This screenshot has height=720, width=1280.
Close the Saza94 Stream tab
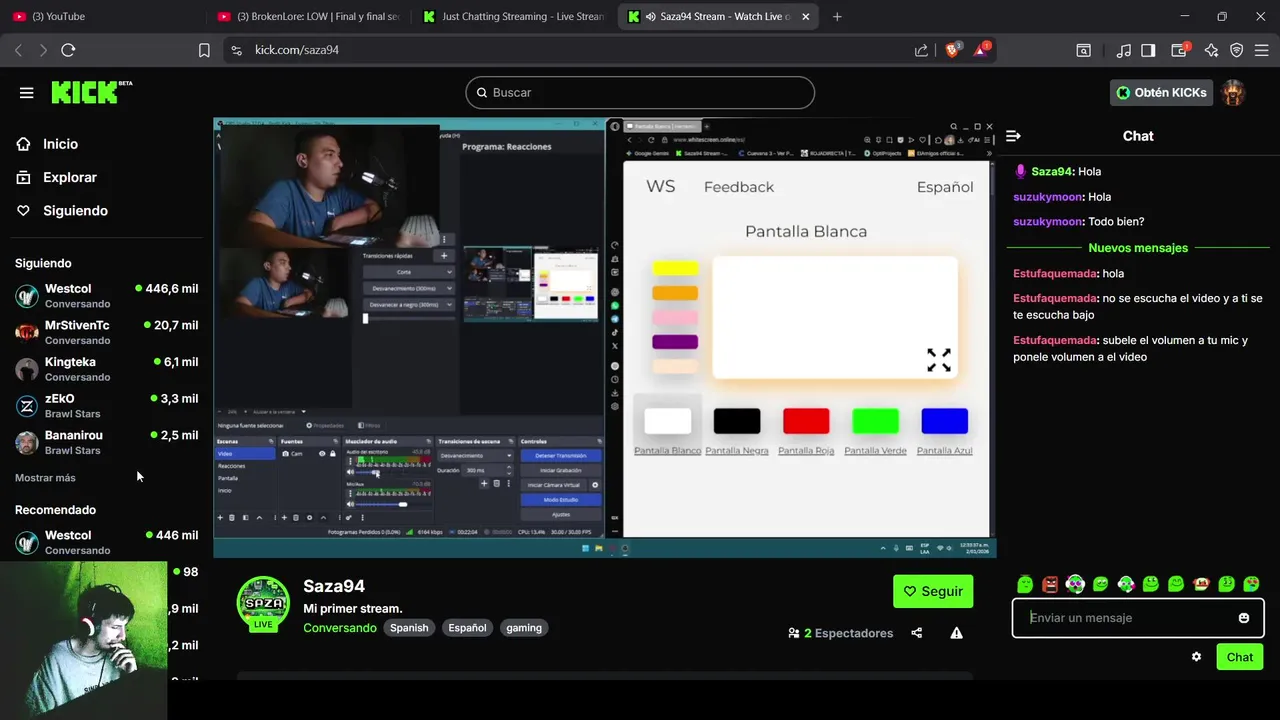(805, 16)
